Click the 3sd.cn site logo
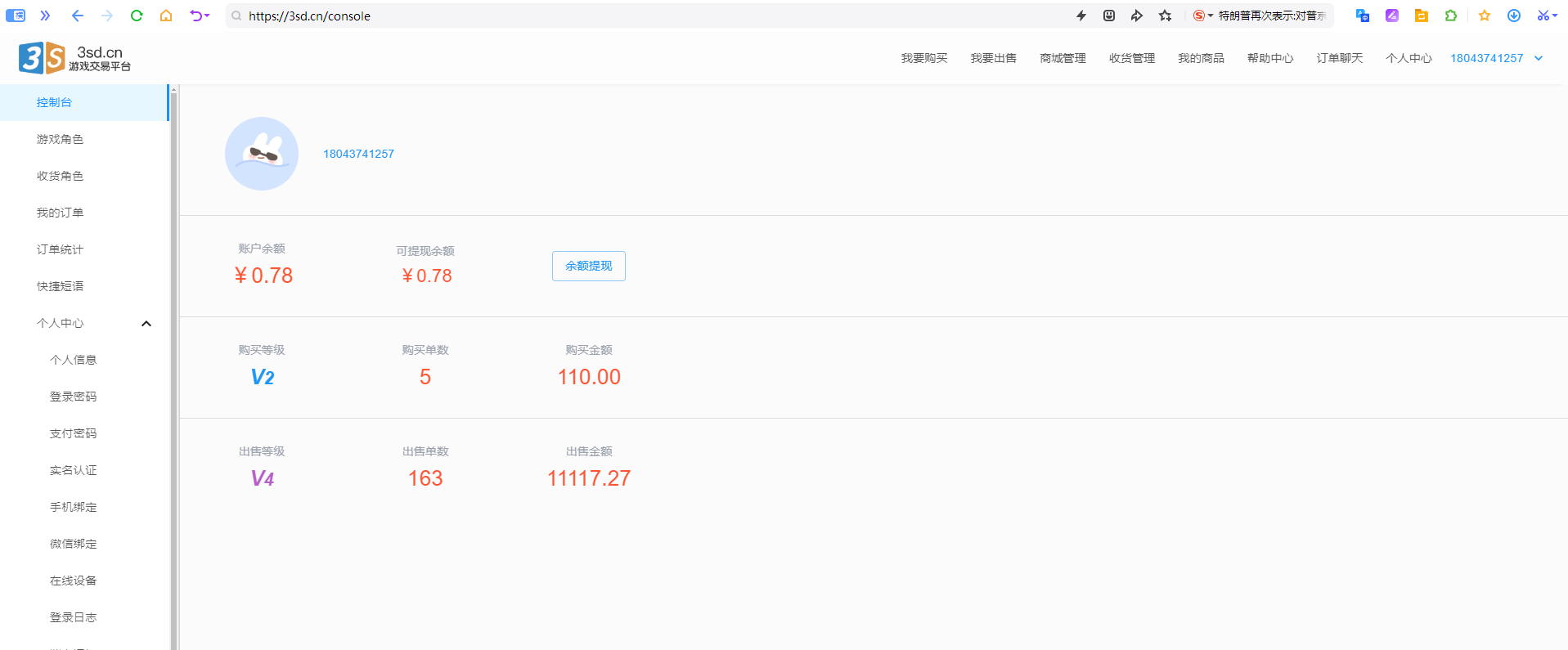Image resolution: width=1568 pixels, height=650 pixels. click(74, 58)
